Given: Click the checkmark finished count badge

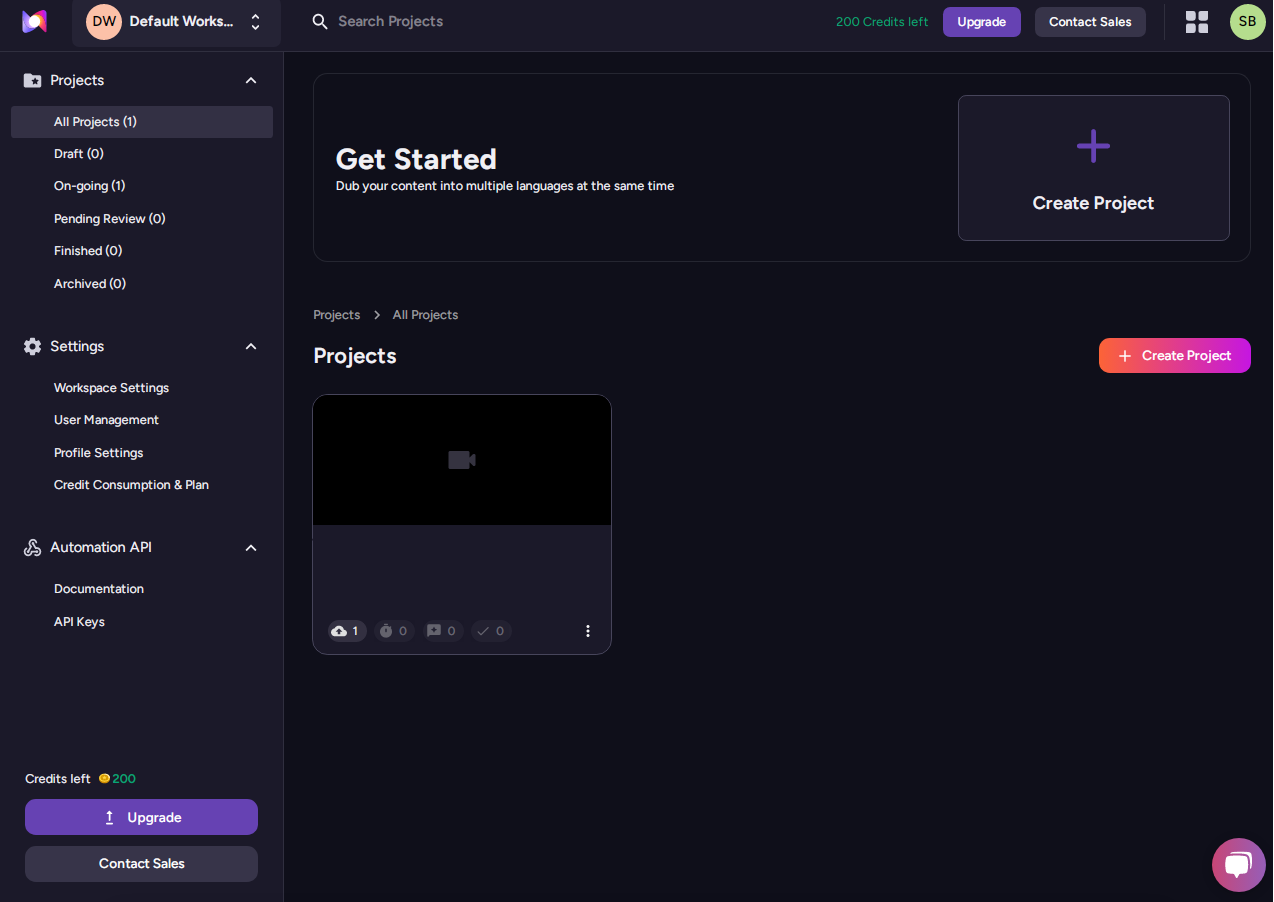Looking at the screenshot, I should point(491,631).
